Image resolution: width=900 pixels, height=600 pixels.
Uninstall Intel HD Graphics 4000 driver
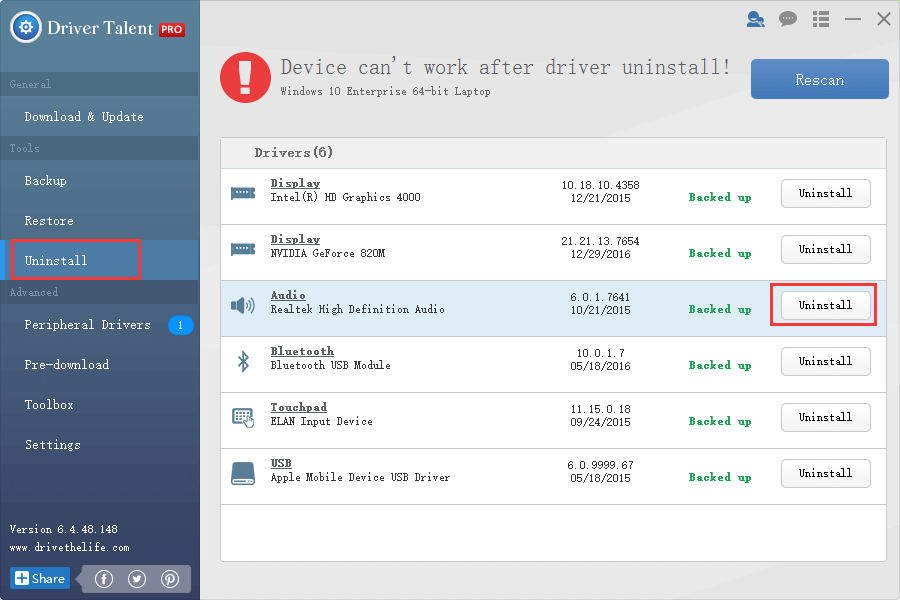click(x=825, y=193)
